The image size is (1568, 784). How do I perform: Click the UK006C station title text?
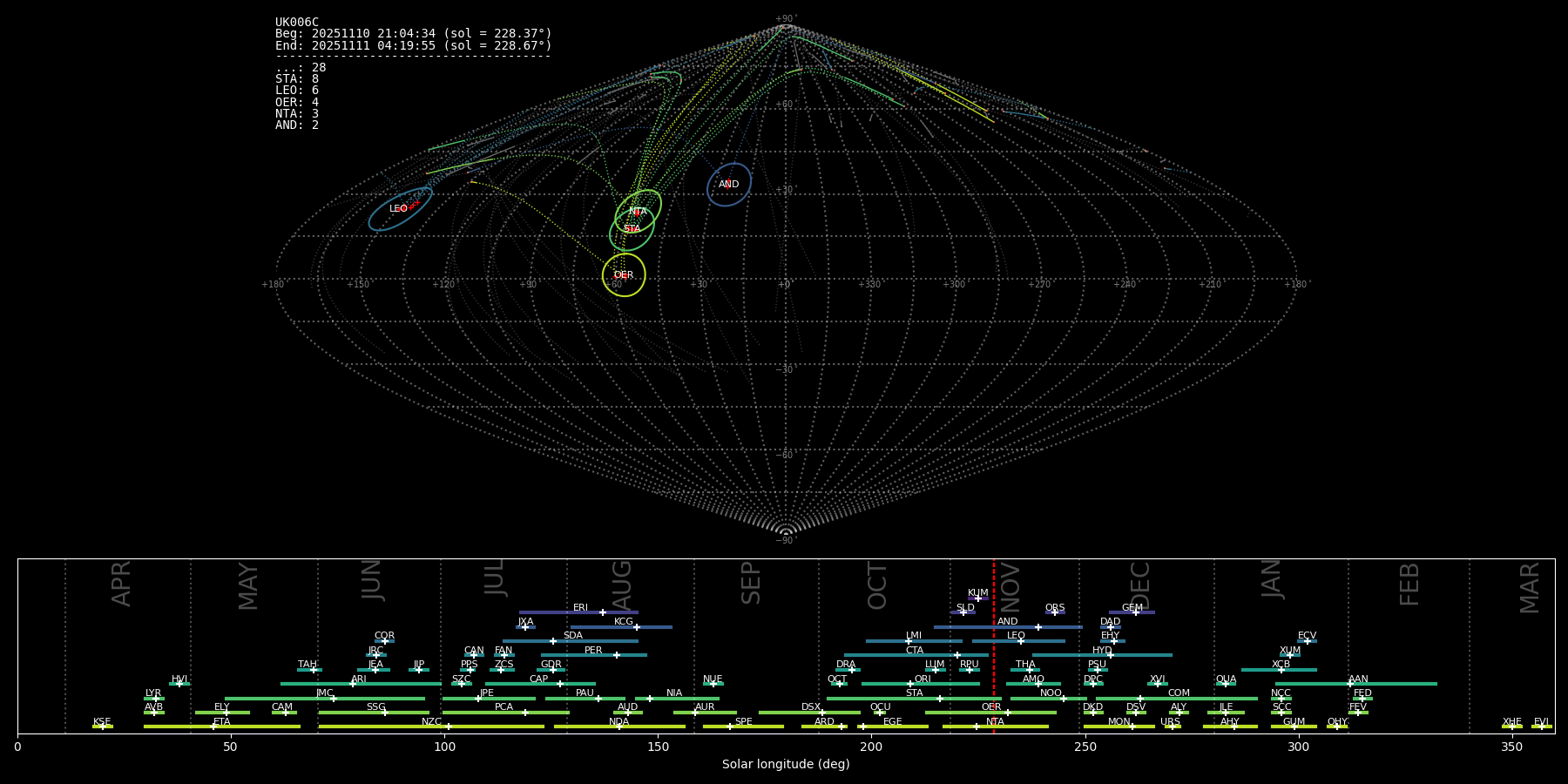[297, 23]
